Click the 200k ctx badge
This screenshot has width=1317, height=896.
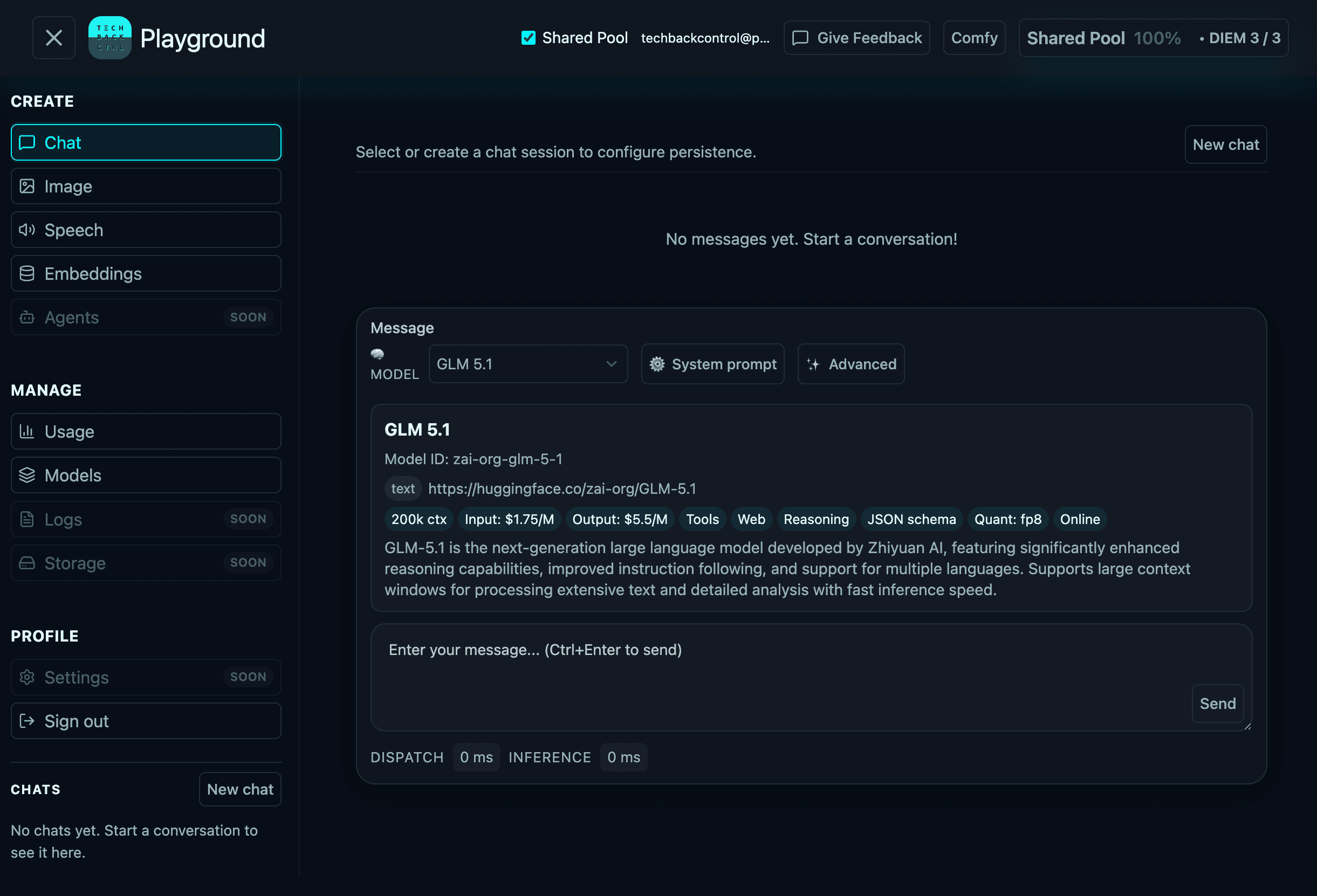coord(419,519)
